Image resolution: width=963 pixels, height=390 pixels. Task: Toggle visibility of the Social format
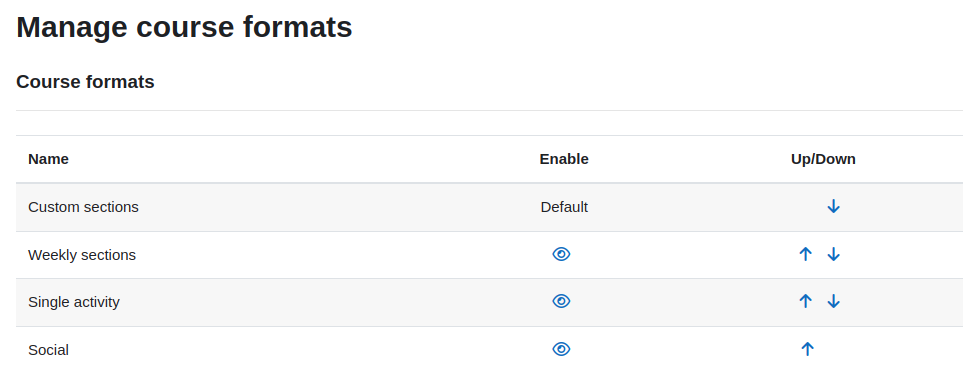coord(561,349)
